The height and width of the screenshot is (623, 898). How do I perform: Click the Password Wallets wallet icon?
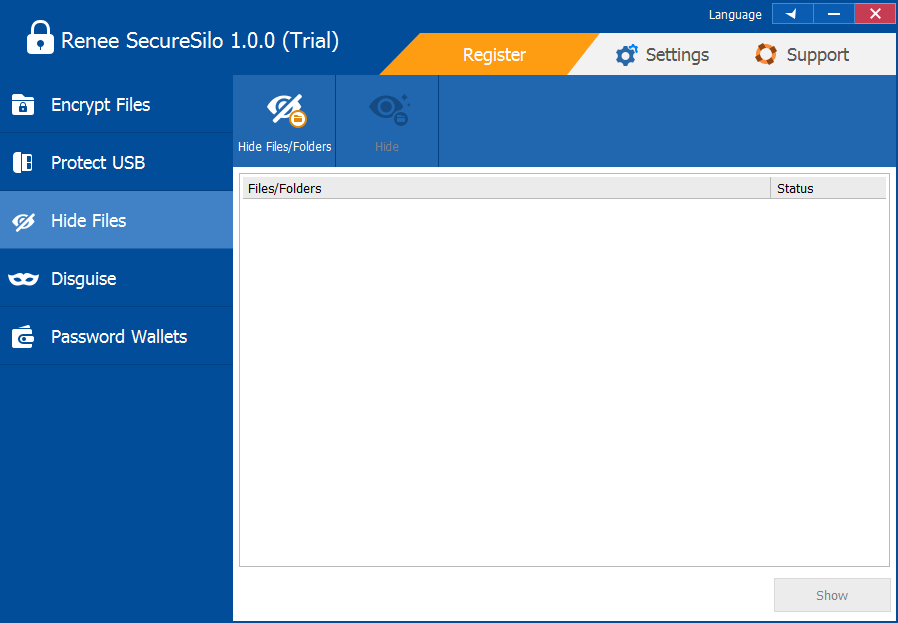tap(23, 337)
